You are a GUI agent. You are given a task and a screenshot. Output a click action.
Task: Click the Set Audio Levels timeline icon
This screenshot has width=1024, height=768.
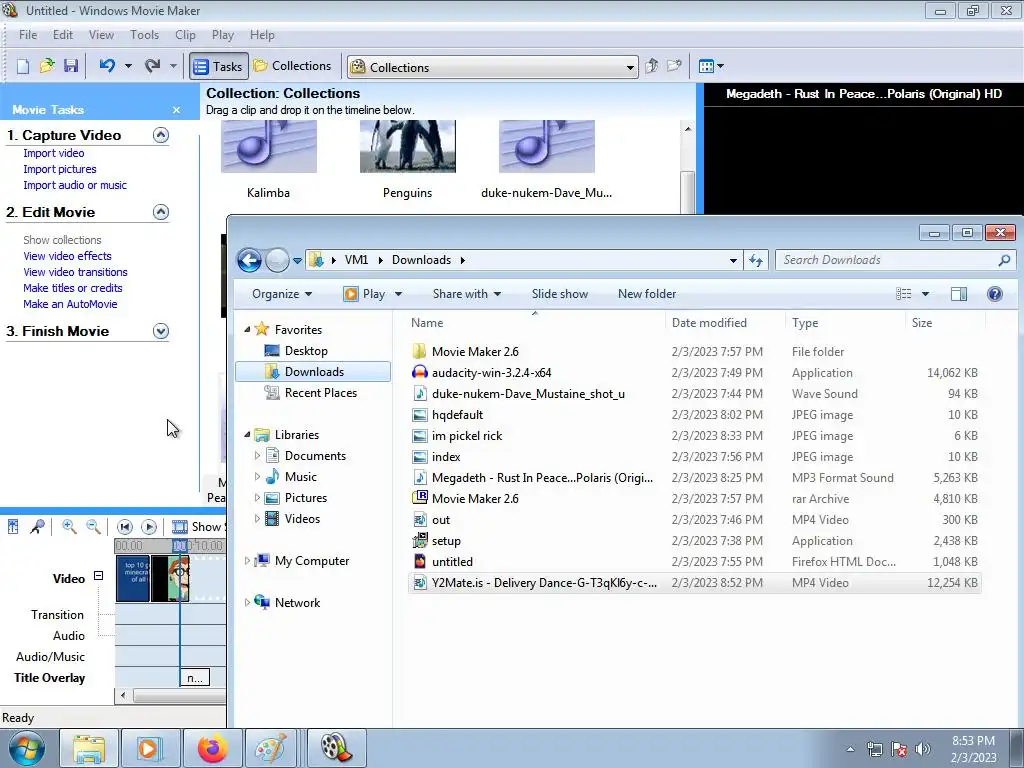point(13,526)
